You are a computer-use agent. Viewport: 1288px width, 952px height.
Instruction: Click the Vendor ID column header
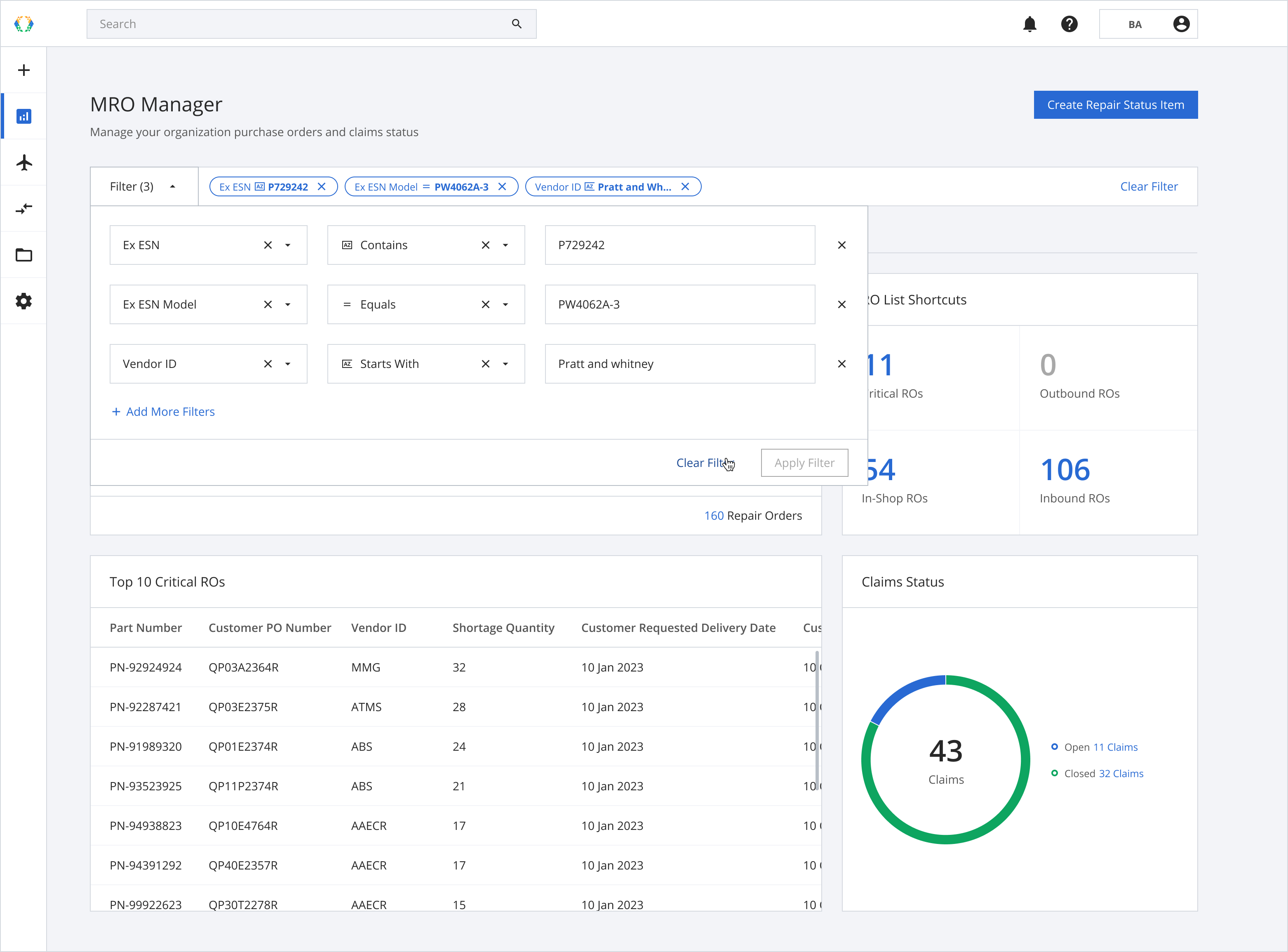(379, 628)
